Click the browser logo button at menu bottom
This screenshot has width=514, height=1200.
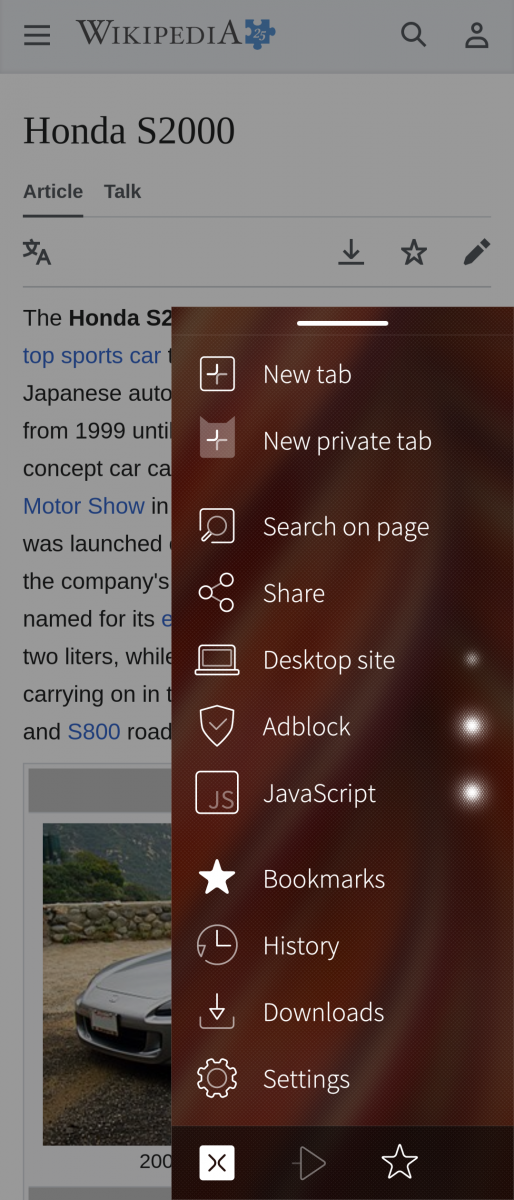pos(217,1163)
